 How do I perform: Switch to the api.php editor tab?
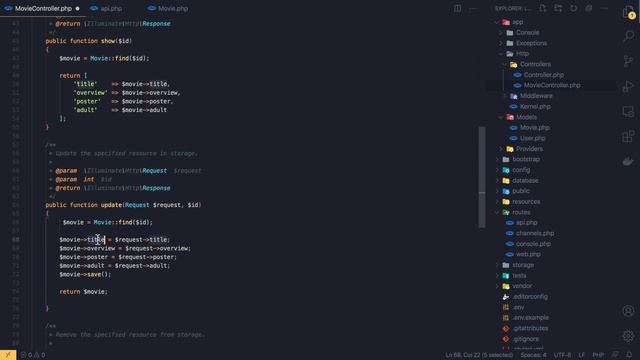[x=111, y=8]
